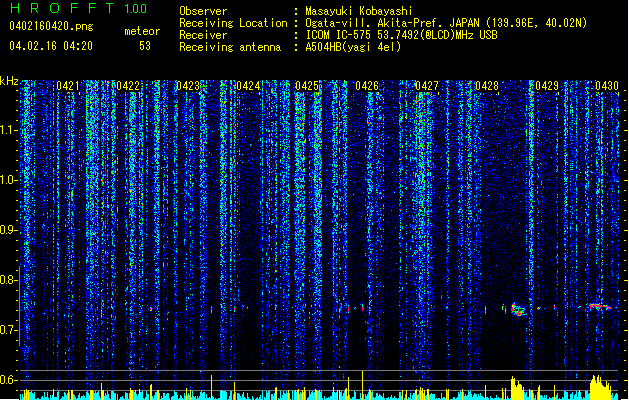Viewport: 629px width, 400px height.
Task: Click the 1.1 kHz axis label
Action: pyautogui.click(x=8, y=130)
